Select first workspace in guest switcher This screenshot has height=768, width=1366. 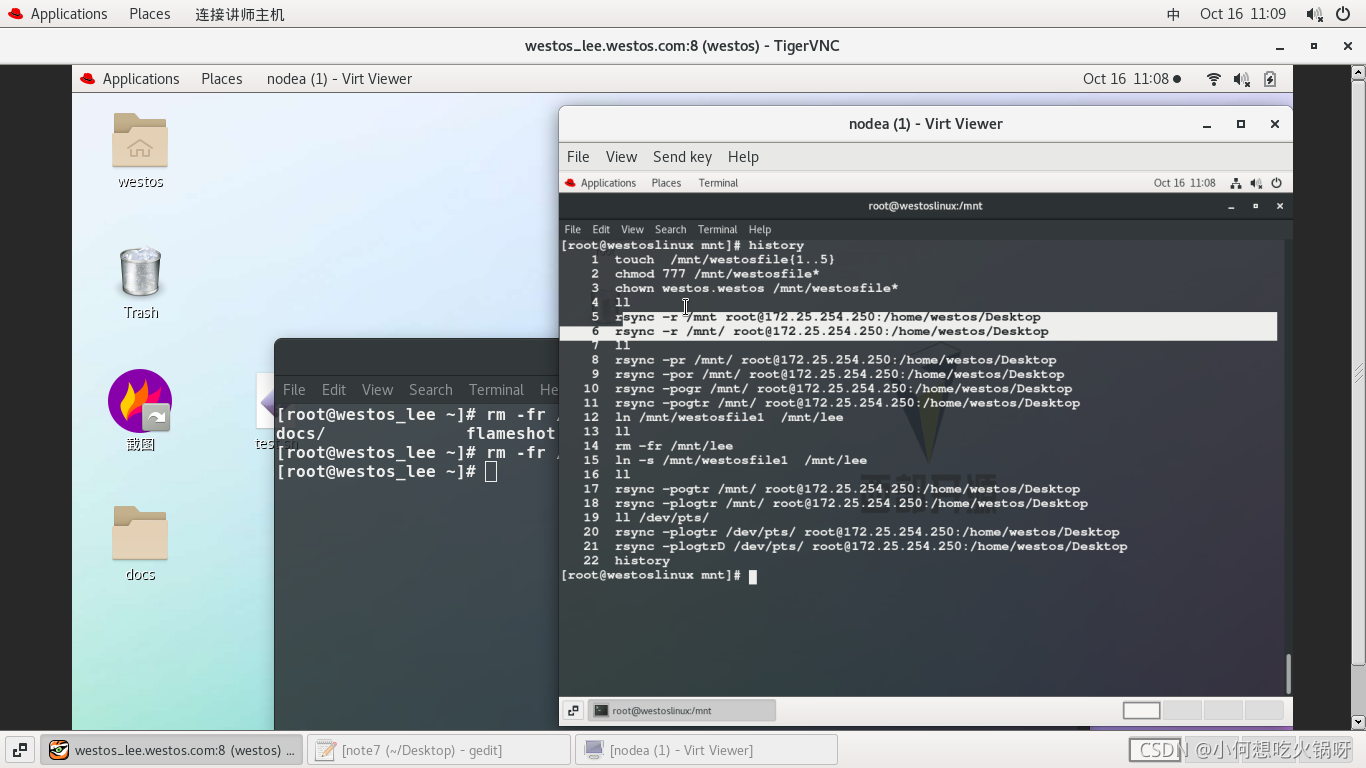click(x=1141, y=711)
